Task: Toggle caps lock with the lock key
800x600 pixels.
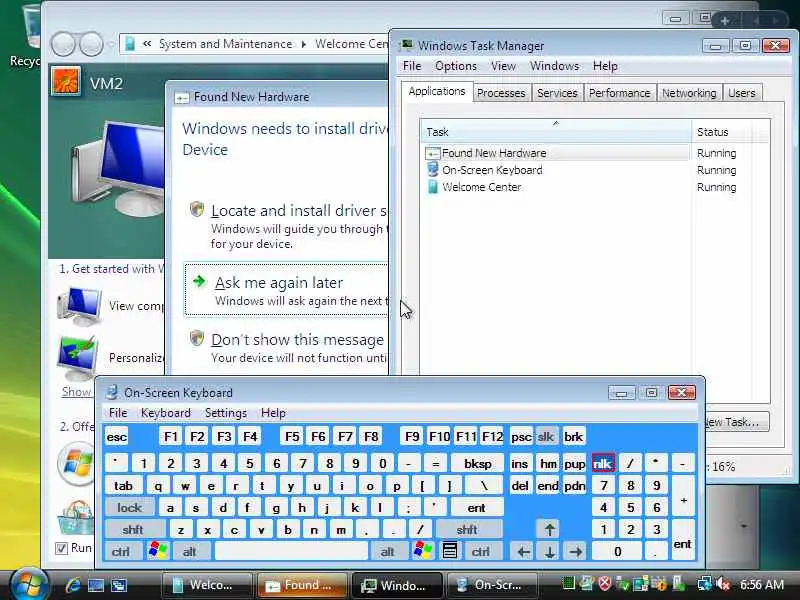Action: click(130, 507)
